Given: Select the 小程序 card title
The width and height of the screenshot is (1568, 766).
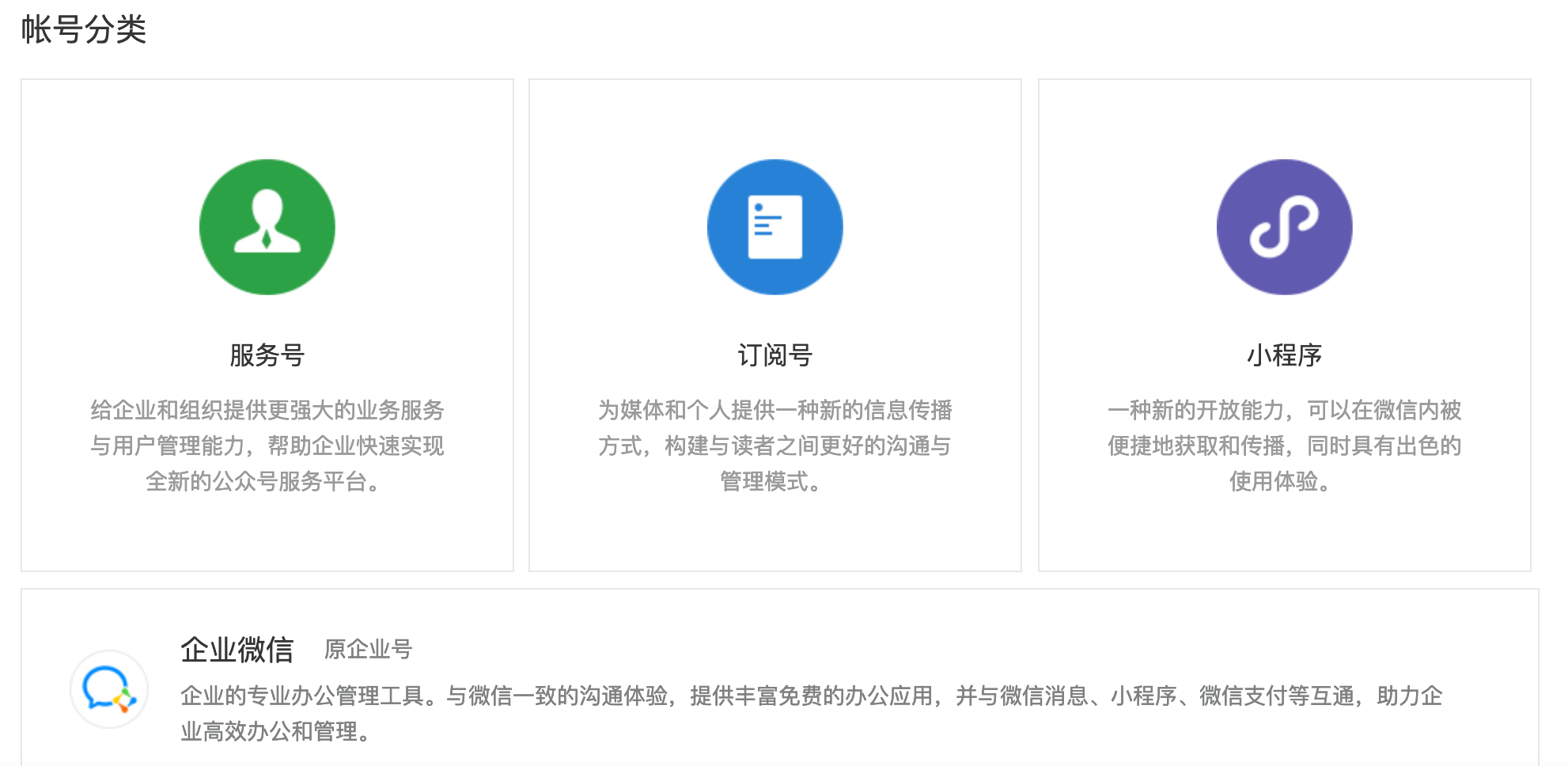Looking at the screenshot, I should click(1285, 355).
